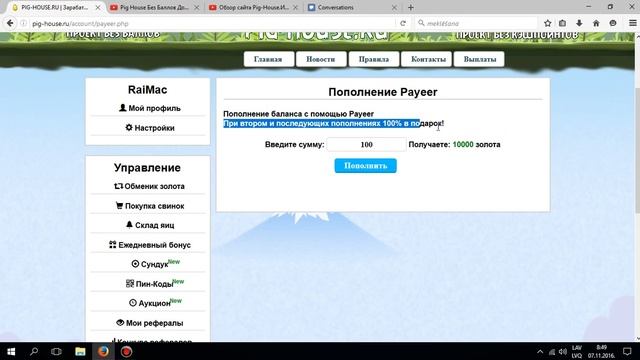Reload the page with the refresh icon
The width and height of the screenshot is (640, 360).
[x=403, y=23]
